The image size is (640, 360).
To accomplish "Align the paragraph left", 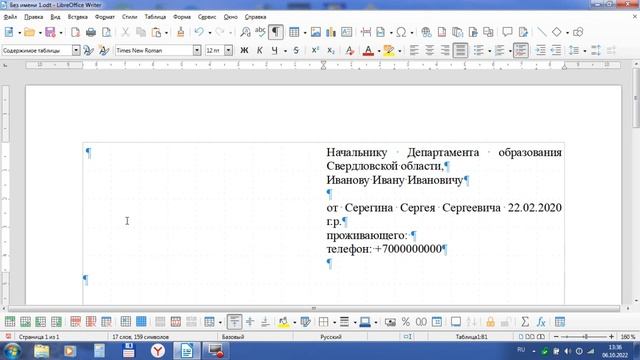I will [x=414, y=51].
